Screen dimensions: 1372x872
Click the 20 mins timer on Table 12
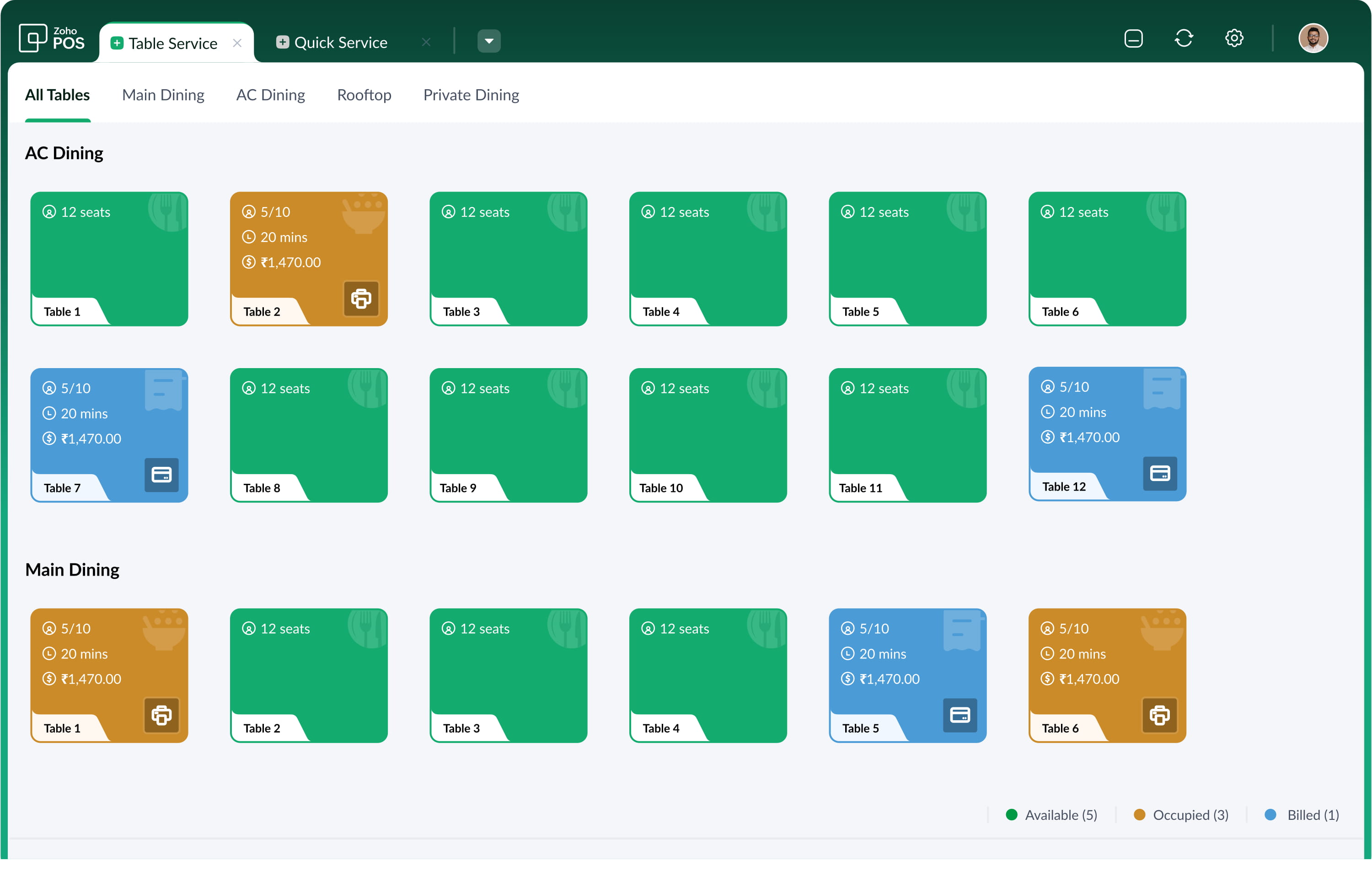[x=1082, y=412]
